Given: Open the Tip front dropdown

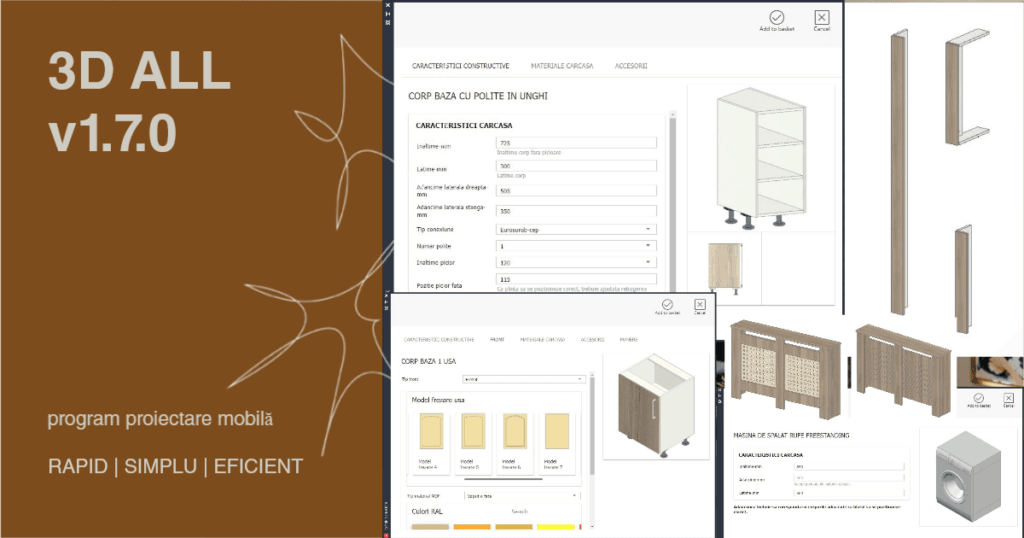Looking at the screenshot, I should click(524, 379).
